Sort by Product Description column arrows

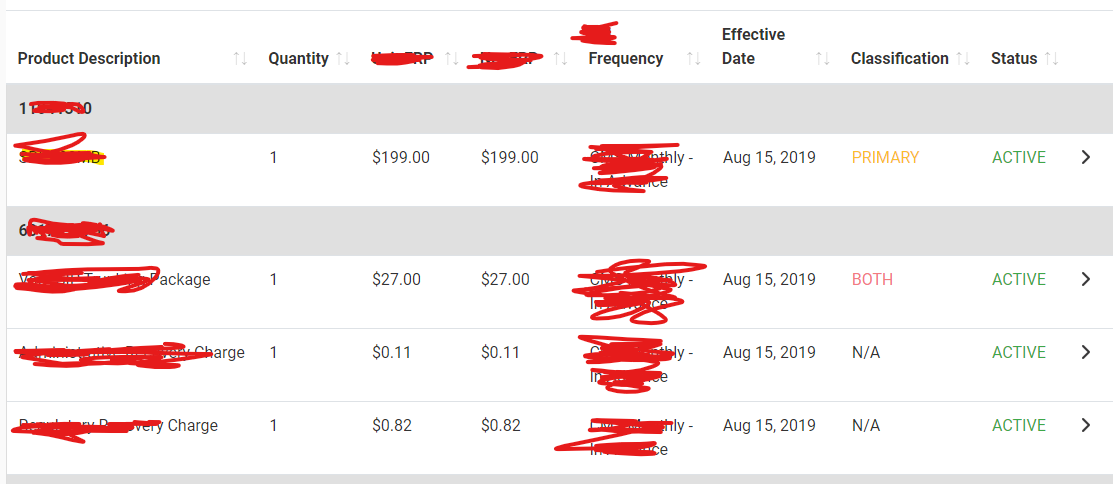pyautogui.click(x=241, y=59)
